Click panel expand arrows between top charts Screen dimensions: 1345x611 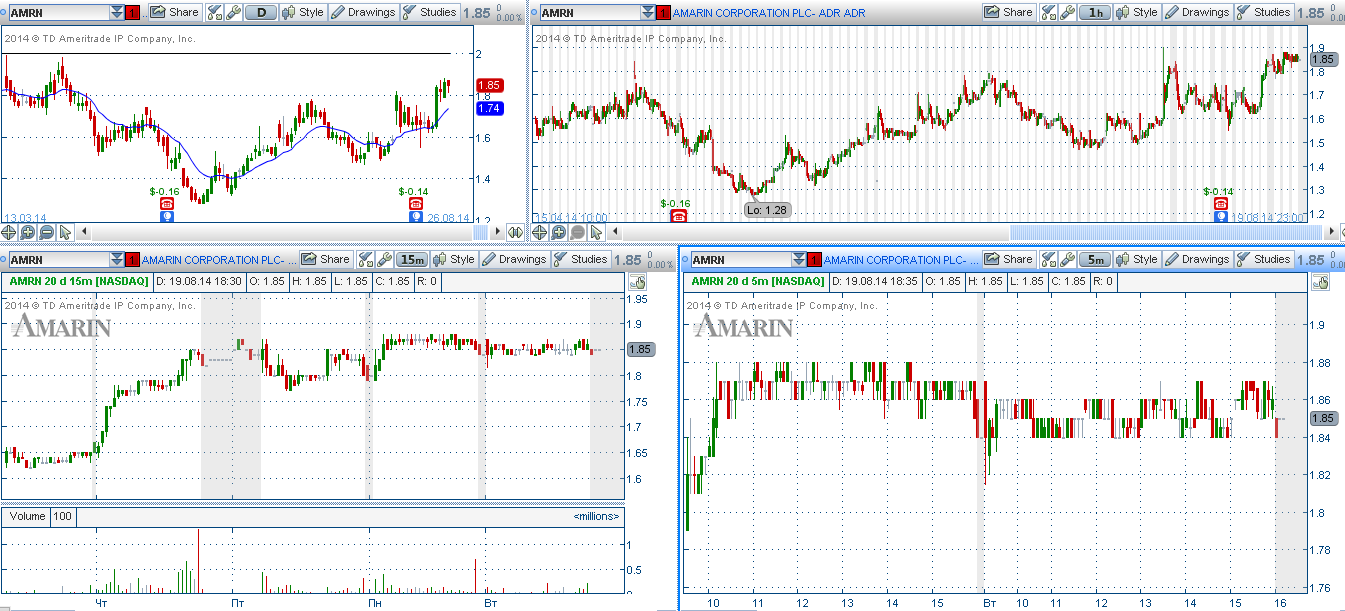point(516,232)
